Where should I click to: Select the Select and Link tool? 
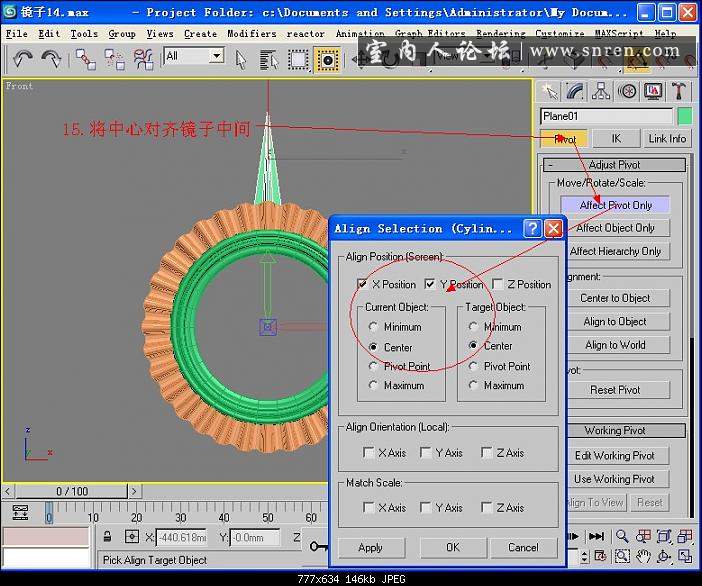[x=86, y=59]
